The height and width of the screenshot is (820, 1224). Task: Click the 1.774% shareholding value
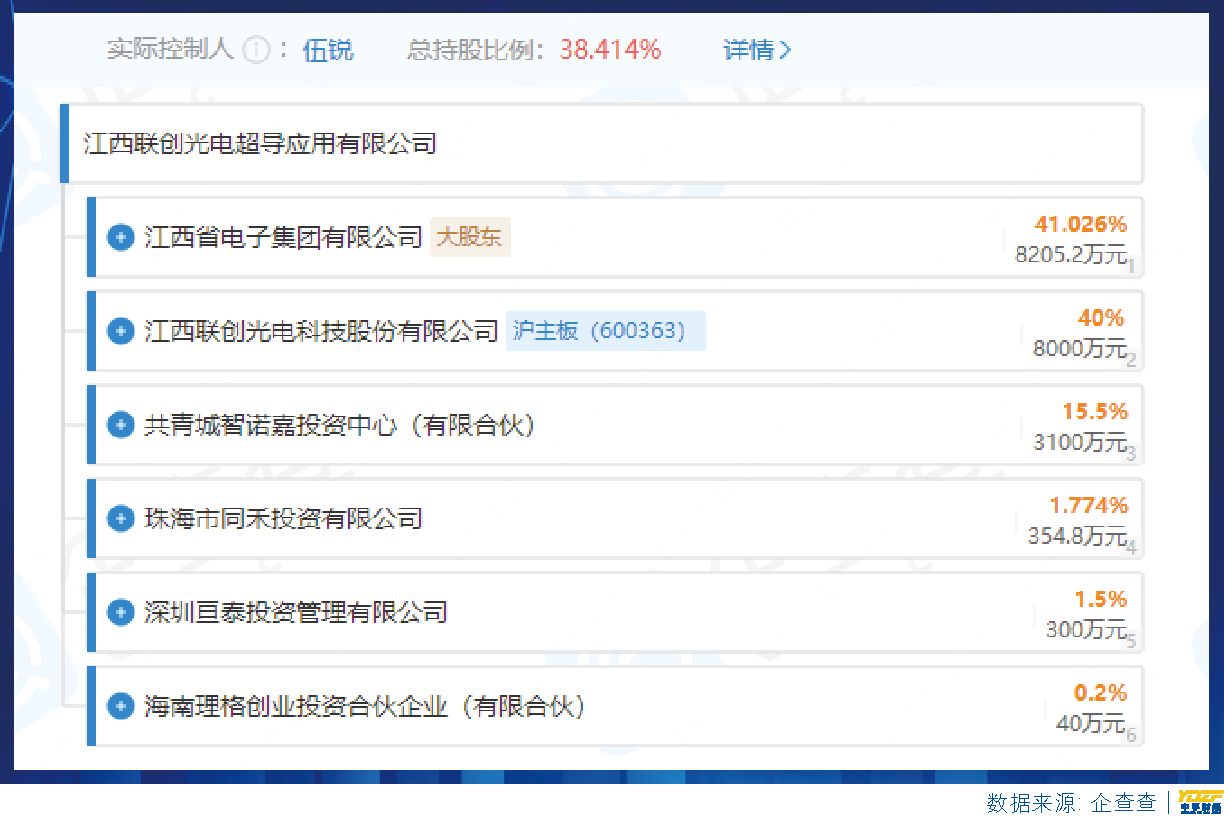coord(1089,505)
